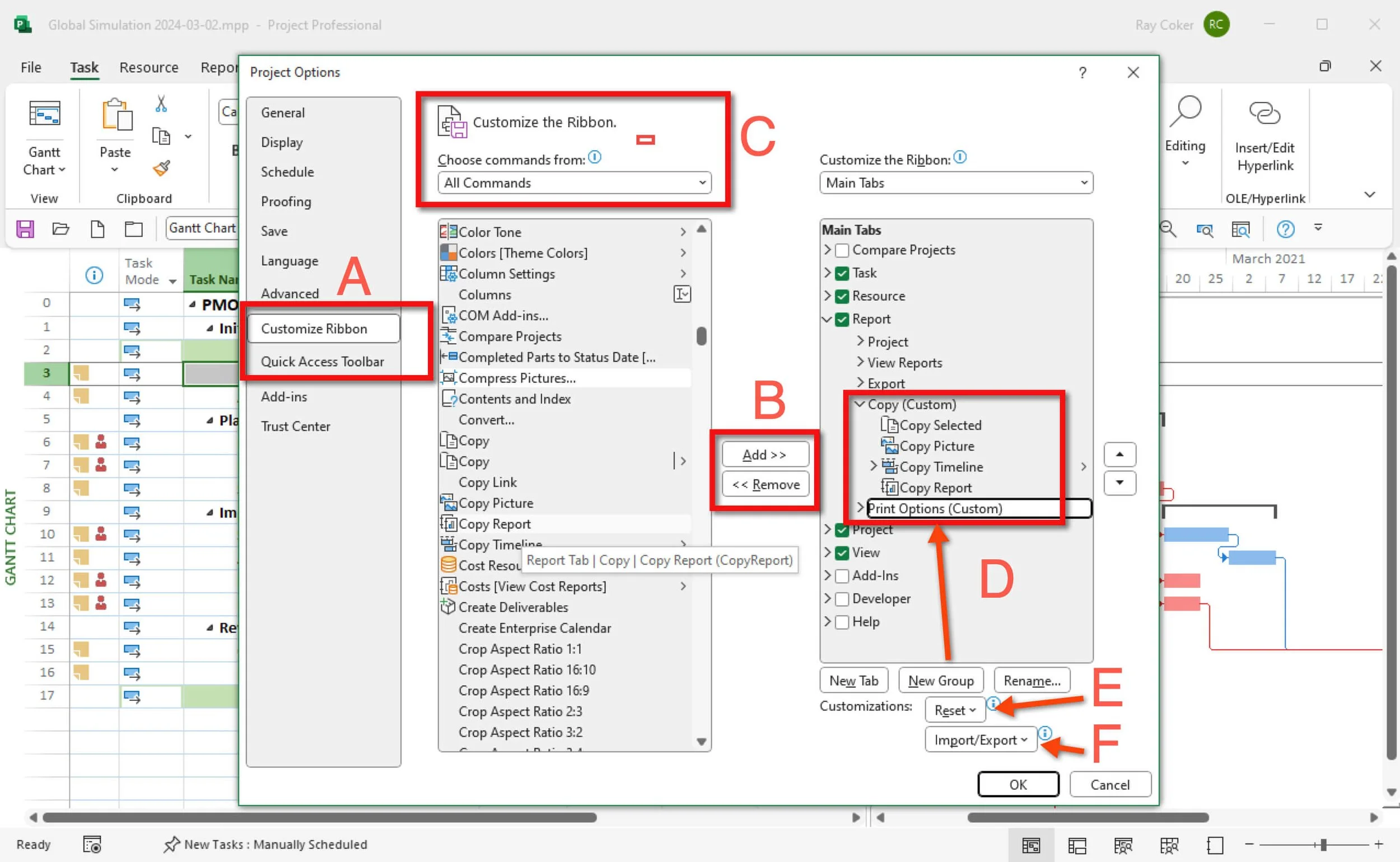The image size is (1400, 862).
Task: Uncheck the Resource tab checkbox
Action: click(x=842, y=297)
